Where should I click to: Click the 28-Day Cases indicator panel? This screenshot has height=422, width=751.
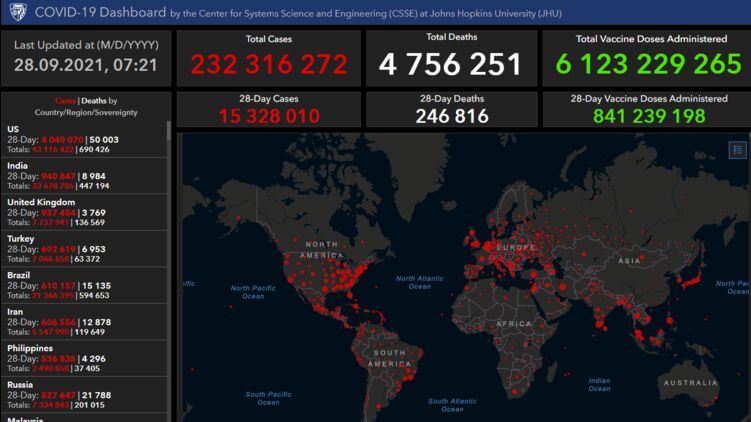[x=268, y=109]
